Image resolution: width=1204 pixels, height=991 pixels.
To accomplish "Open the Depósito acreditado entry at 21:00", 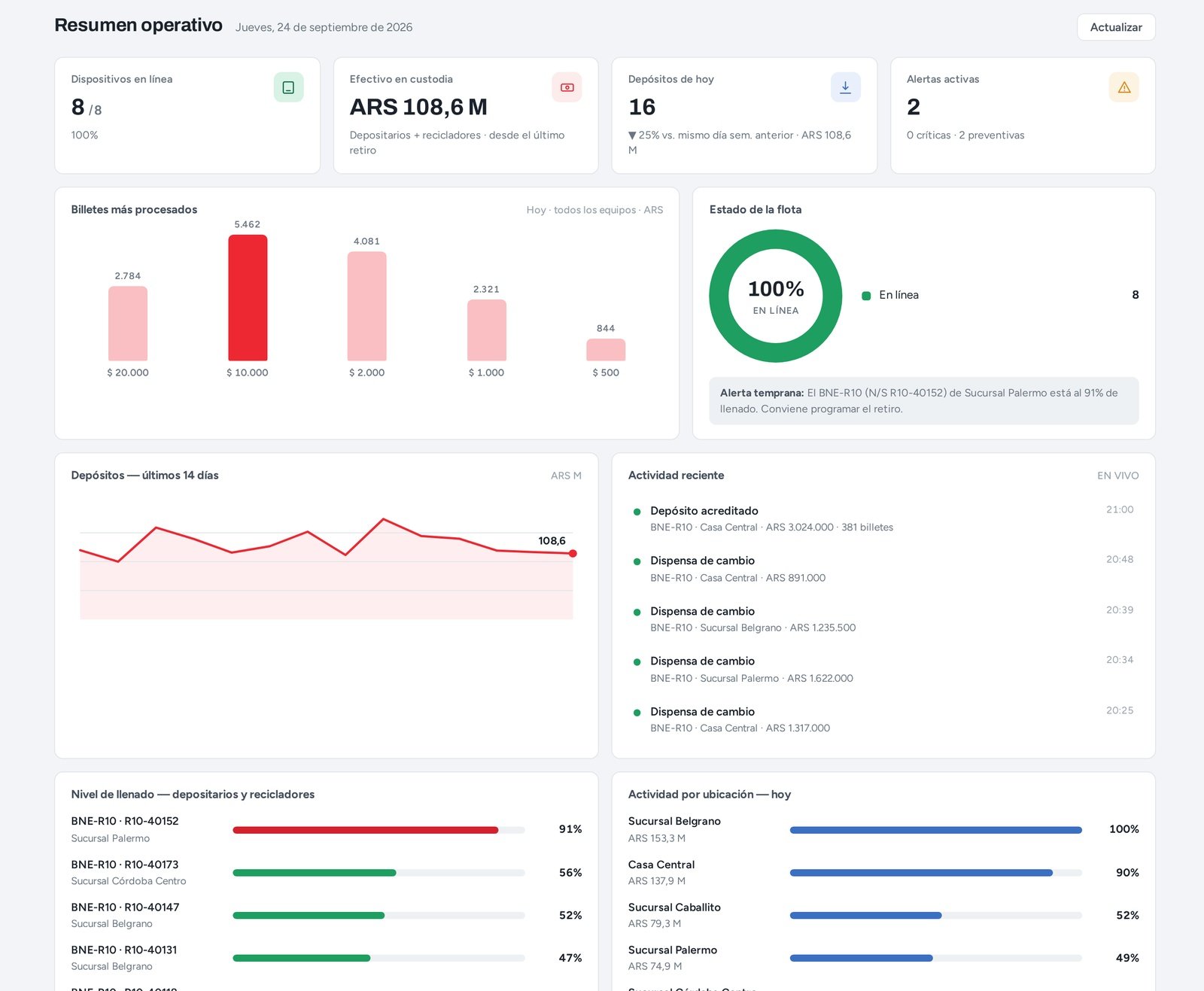I will pos(883,518).
